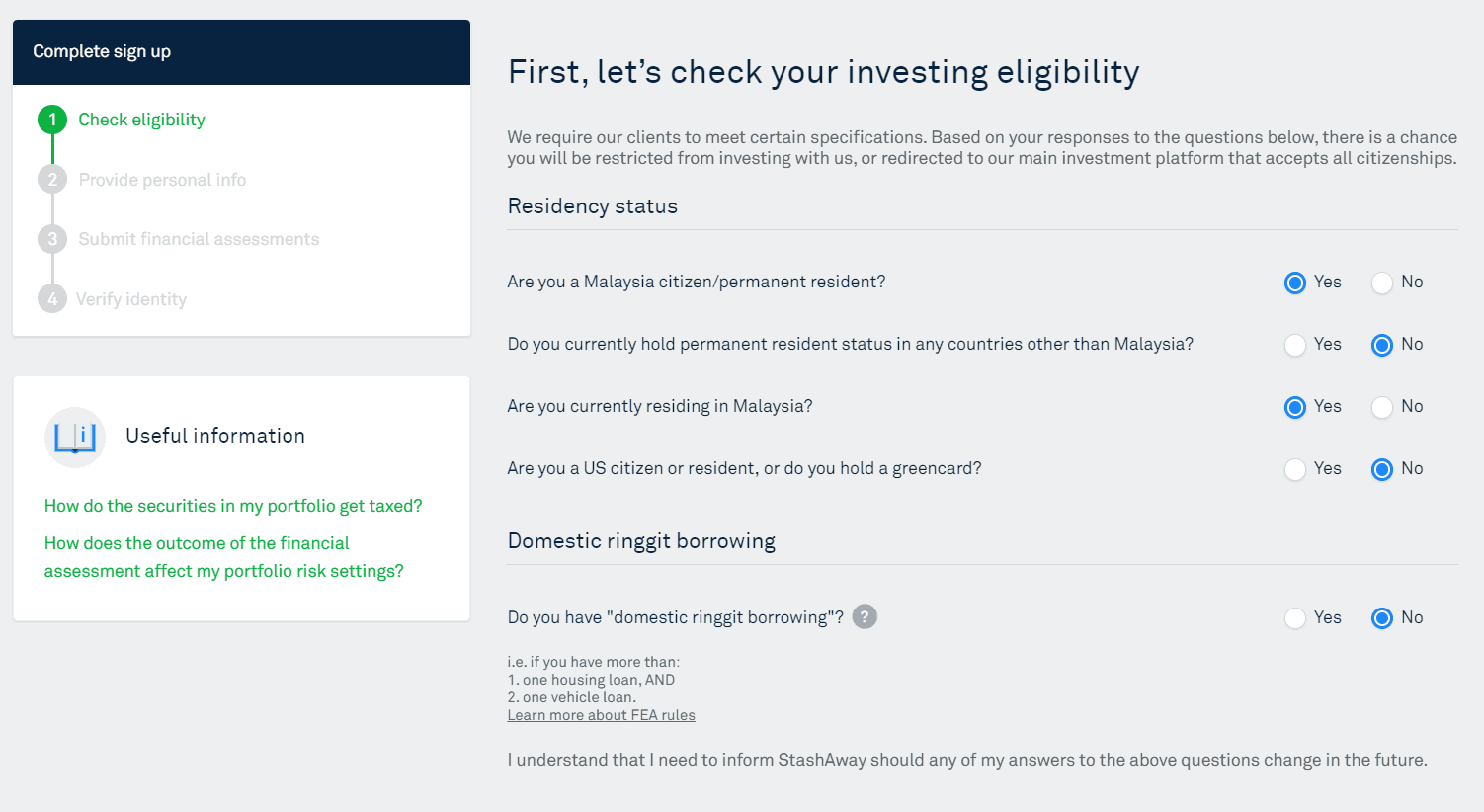
Task: Choose No for currently residing in Malaysia
Action: (1382, 408)
